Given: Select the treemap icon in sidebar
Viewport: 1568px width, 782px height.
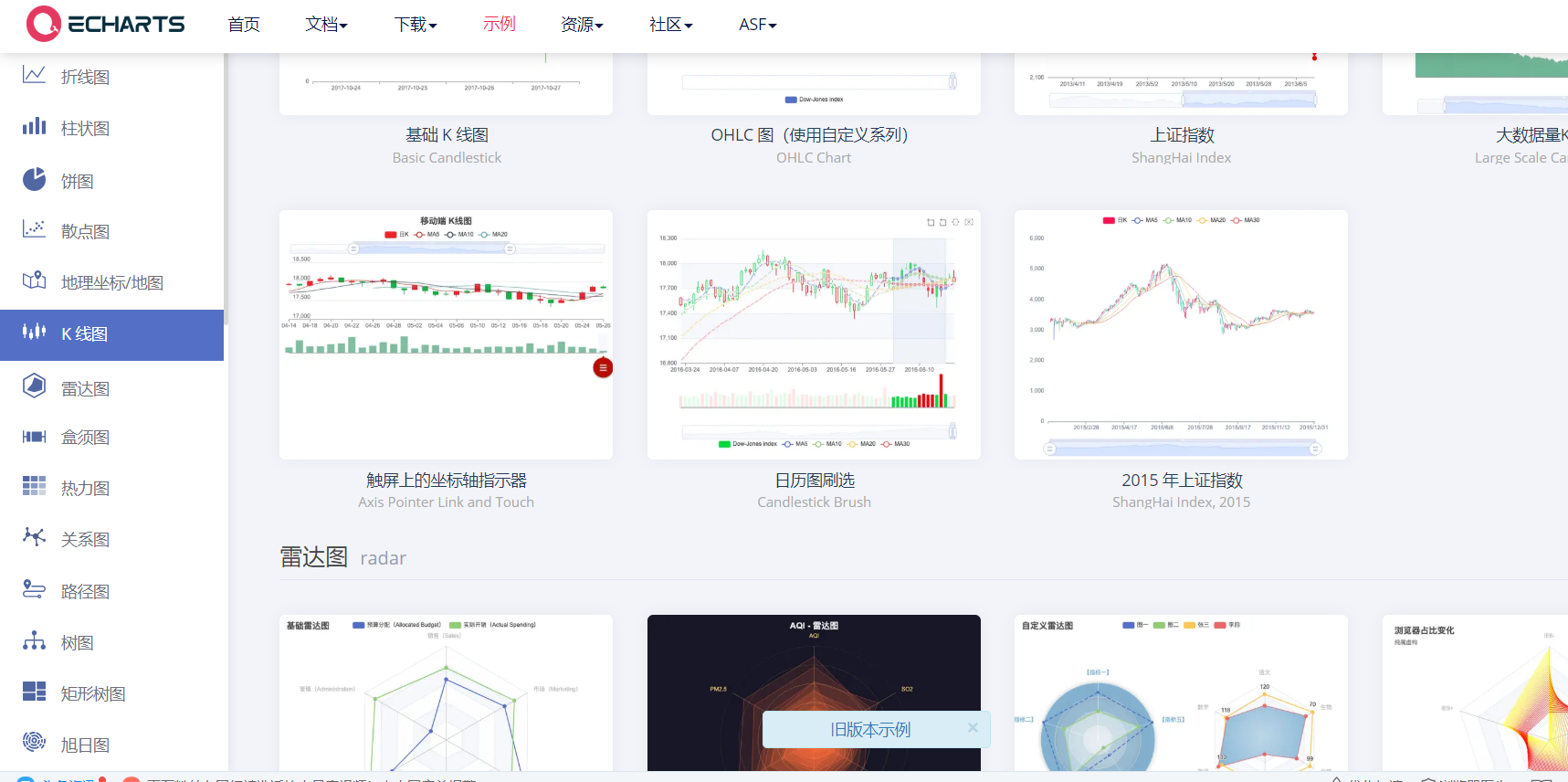Looking at the screenshot, I should tap(34, 692).
